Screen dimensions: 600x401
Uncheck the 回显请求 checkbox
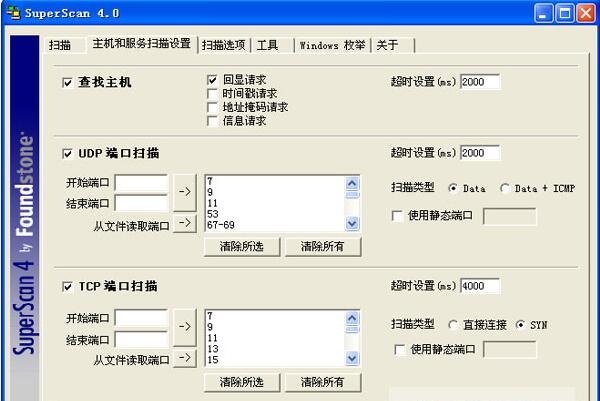[x=212, y=80]
